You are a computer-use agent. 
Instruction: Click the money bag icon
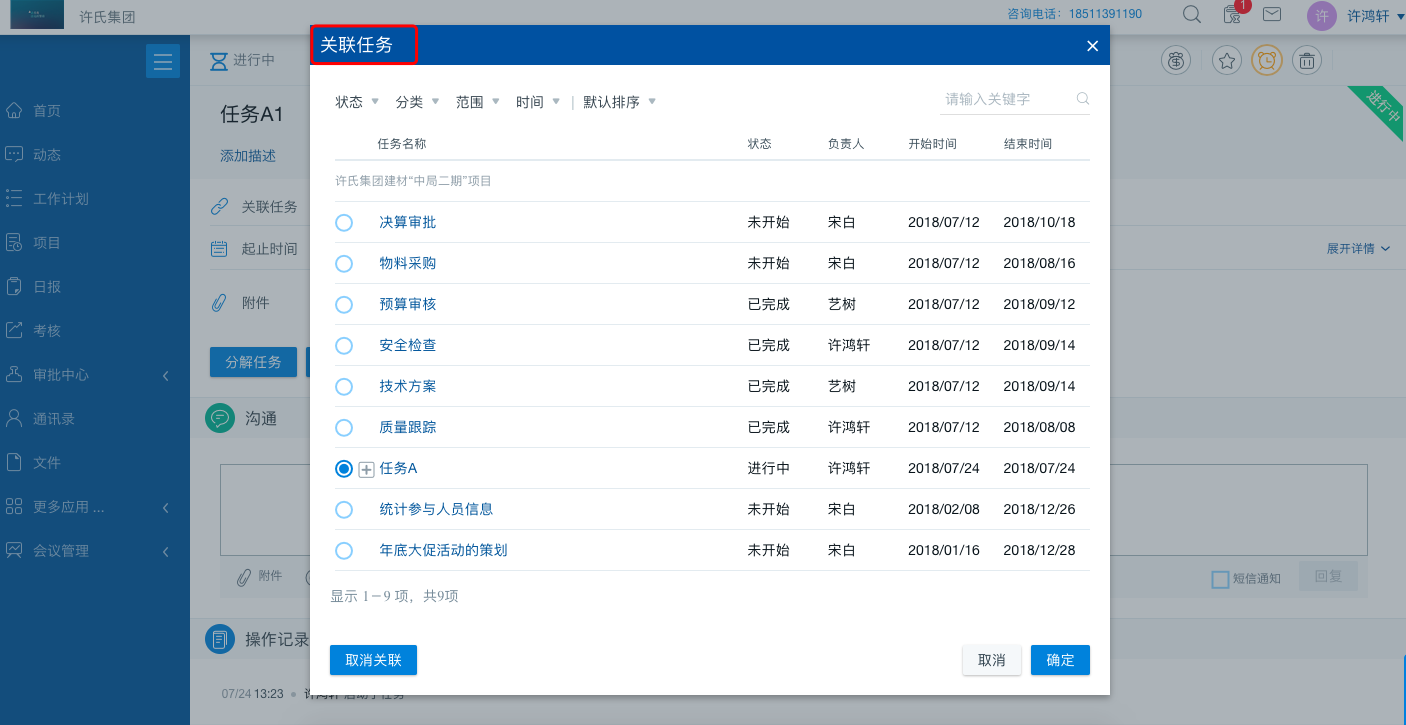(1176, 61)
